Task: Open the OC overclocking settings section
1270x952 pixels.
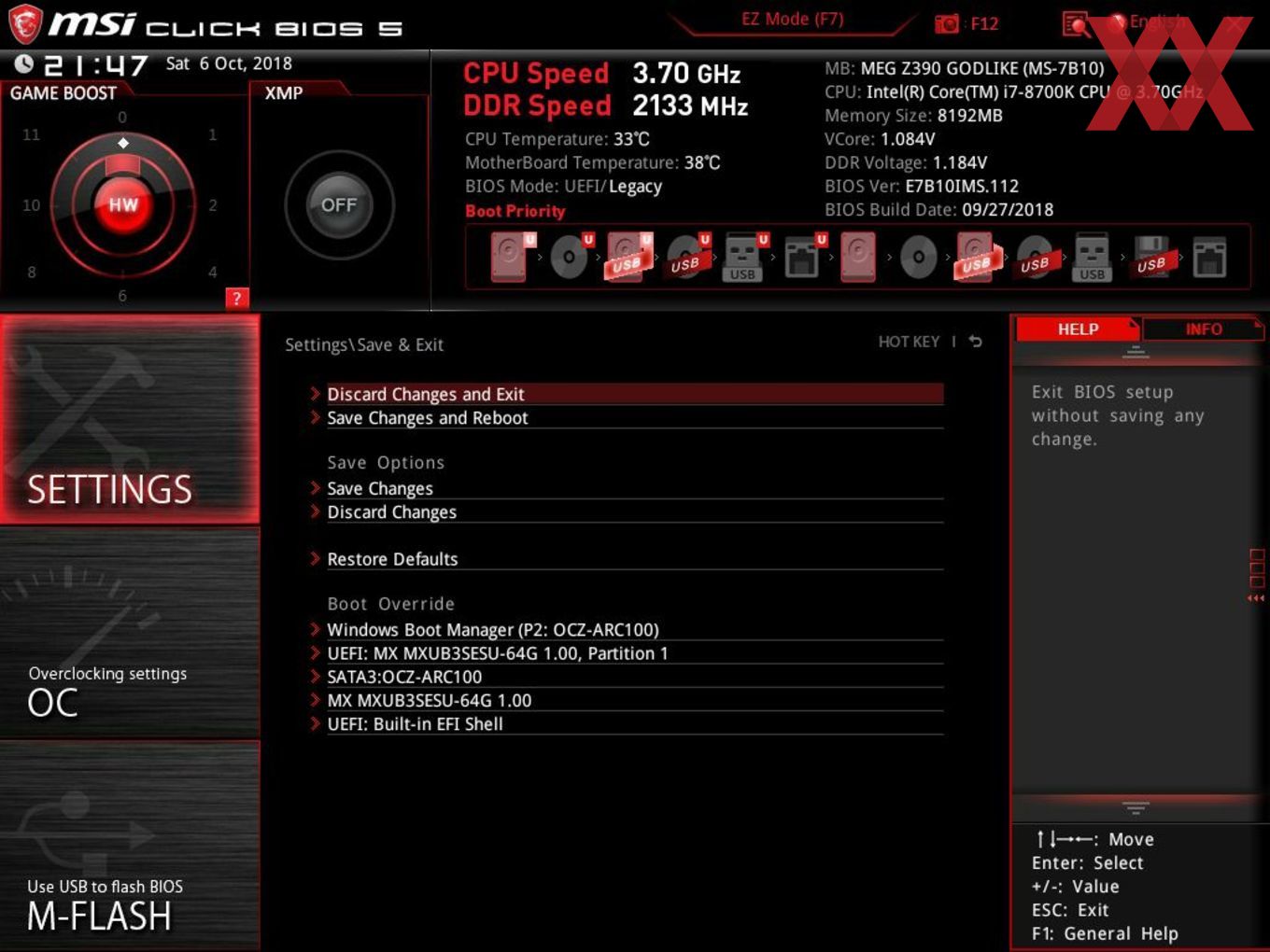Action: coord(130,633)
